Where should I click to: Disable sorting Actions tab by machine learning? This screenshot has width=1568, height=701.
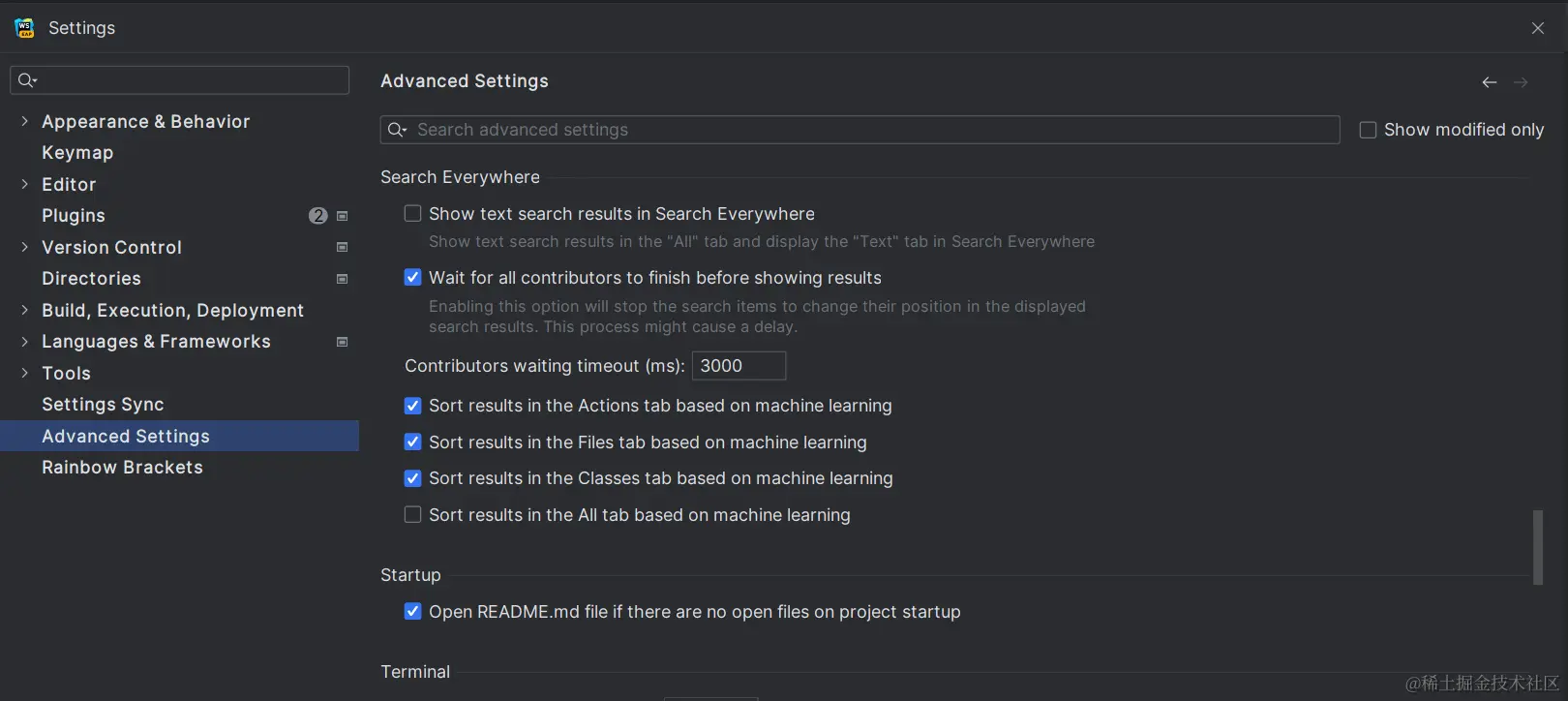click(x=413, y=406)
